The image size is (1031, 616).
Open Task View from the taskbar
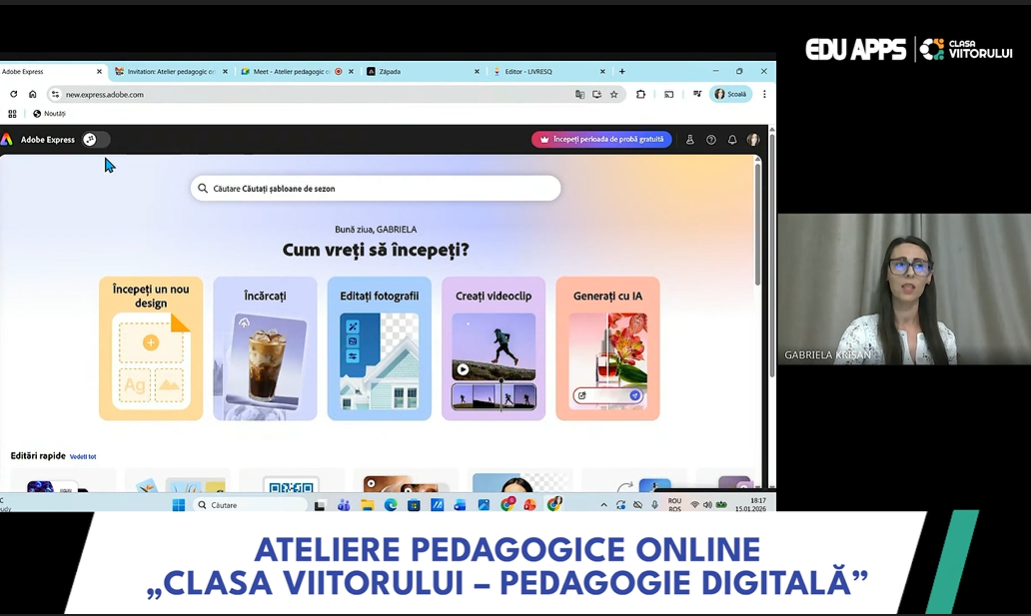click(320, 505)
